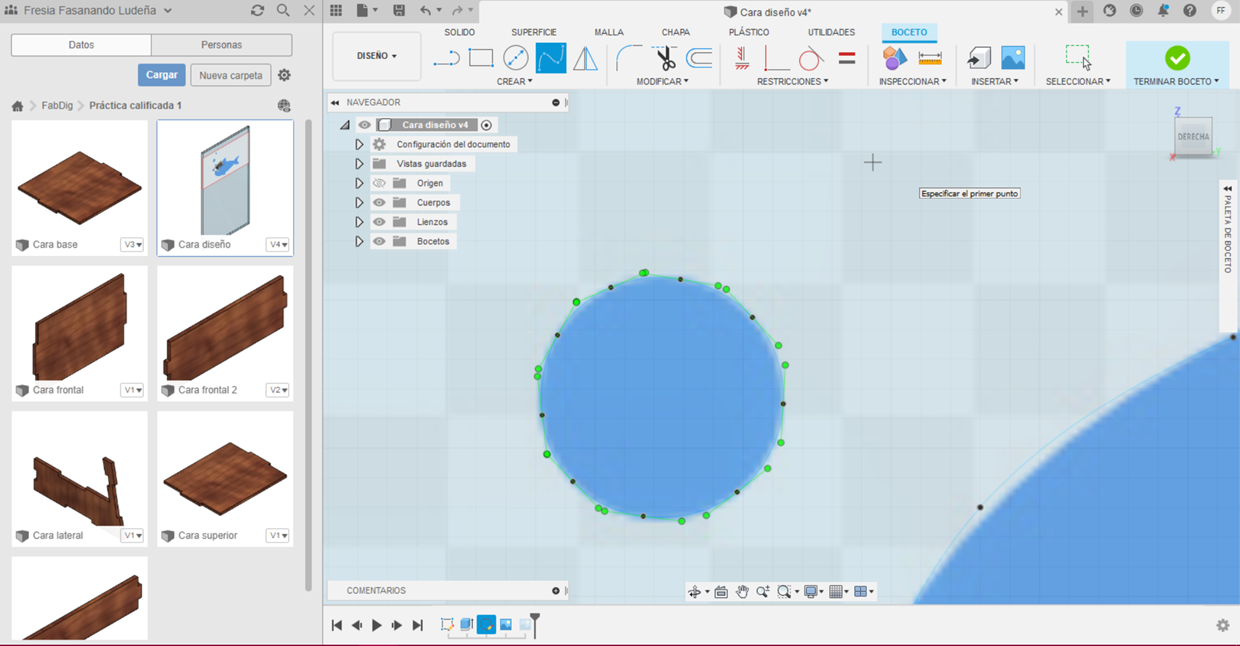The height and width of the screenshot is (646, 1240).
Task: Toggle visibility of the Bocetos folder
Action: (379, 242)
